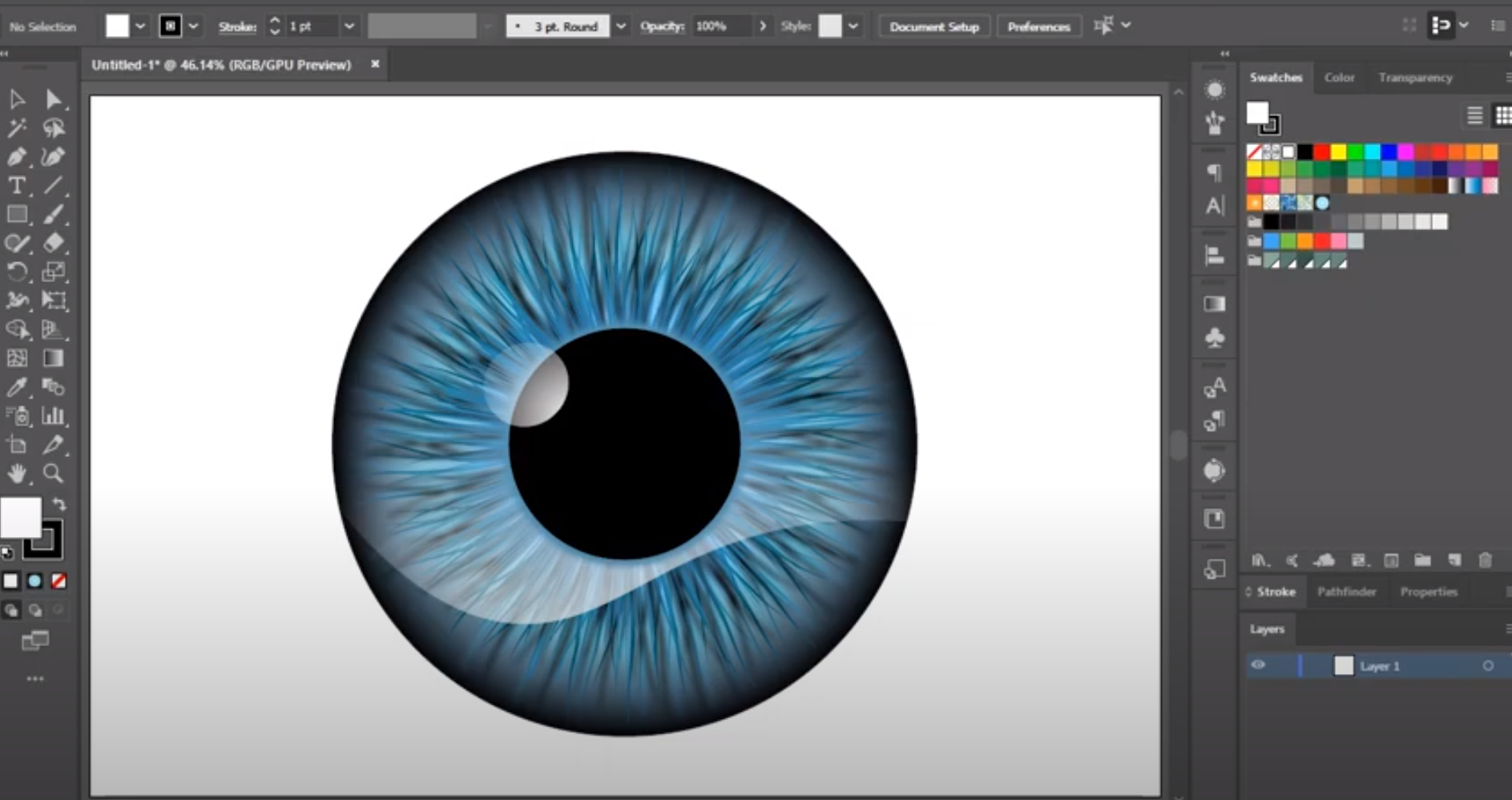Select the Type tool

[x=17, y=185]
